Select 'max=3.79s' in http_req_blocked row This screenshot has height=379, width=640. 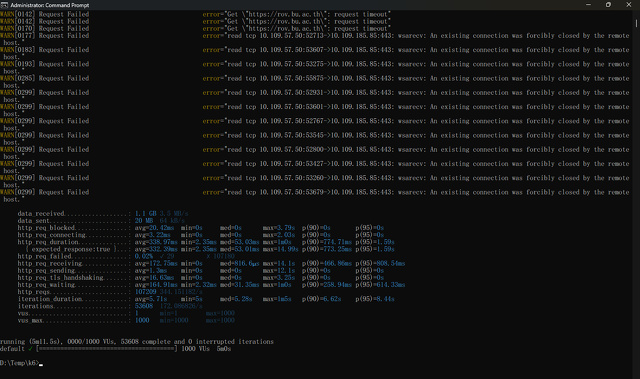click(x=279, y=228)
